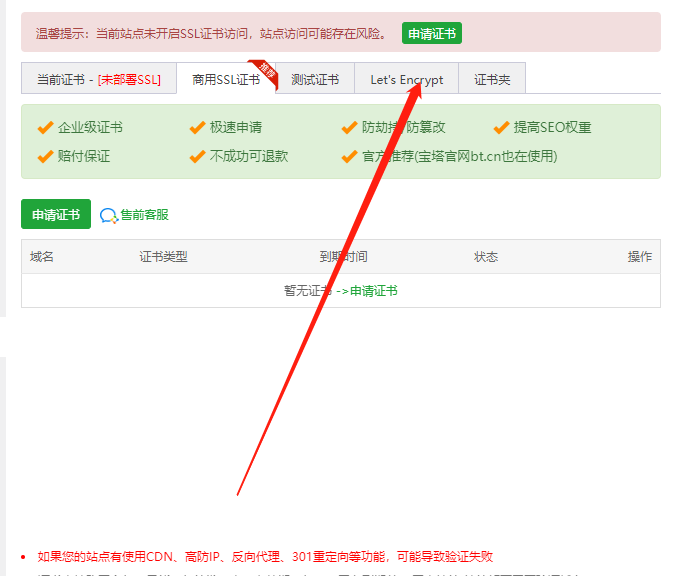This screenshot has height=576, width=673.
Task: Click the checkmark icon next to 赔付保证
Action: click(x=45, y=157)
